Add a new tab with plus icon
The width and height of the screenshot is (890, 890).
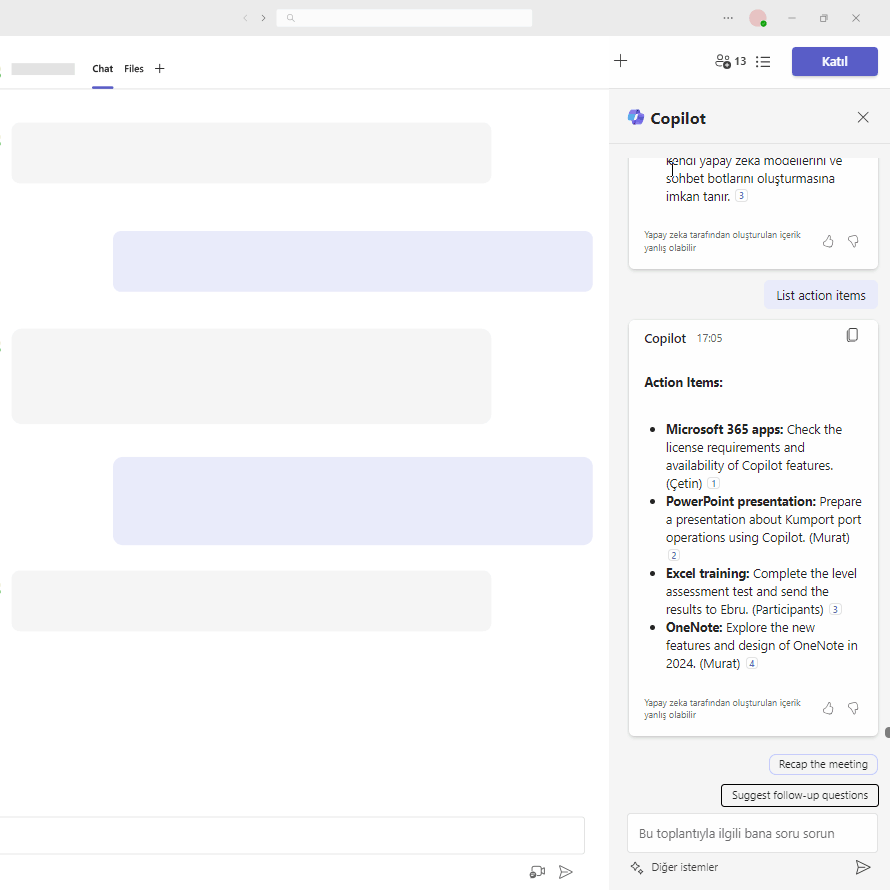pyautogui.click(x=159, y=69)
